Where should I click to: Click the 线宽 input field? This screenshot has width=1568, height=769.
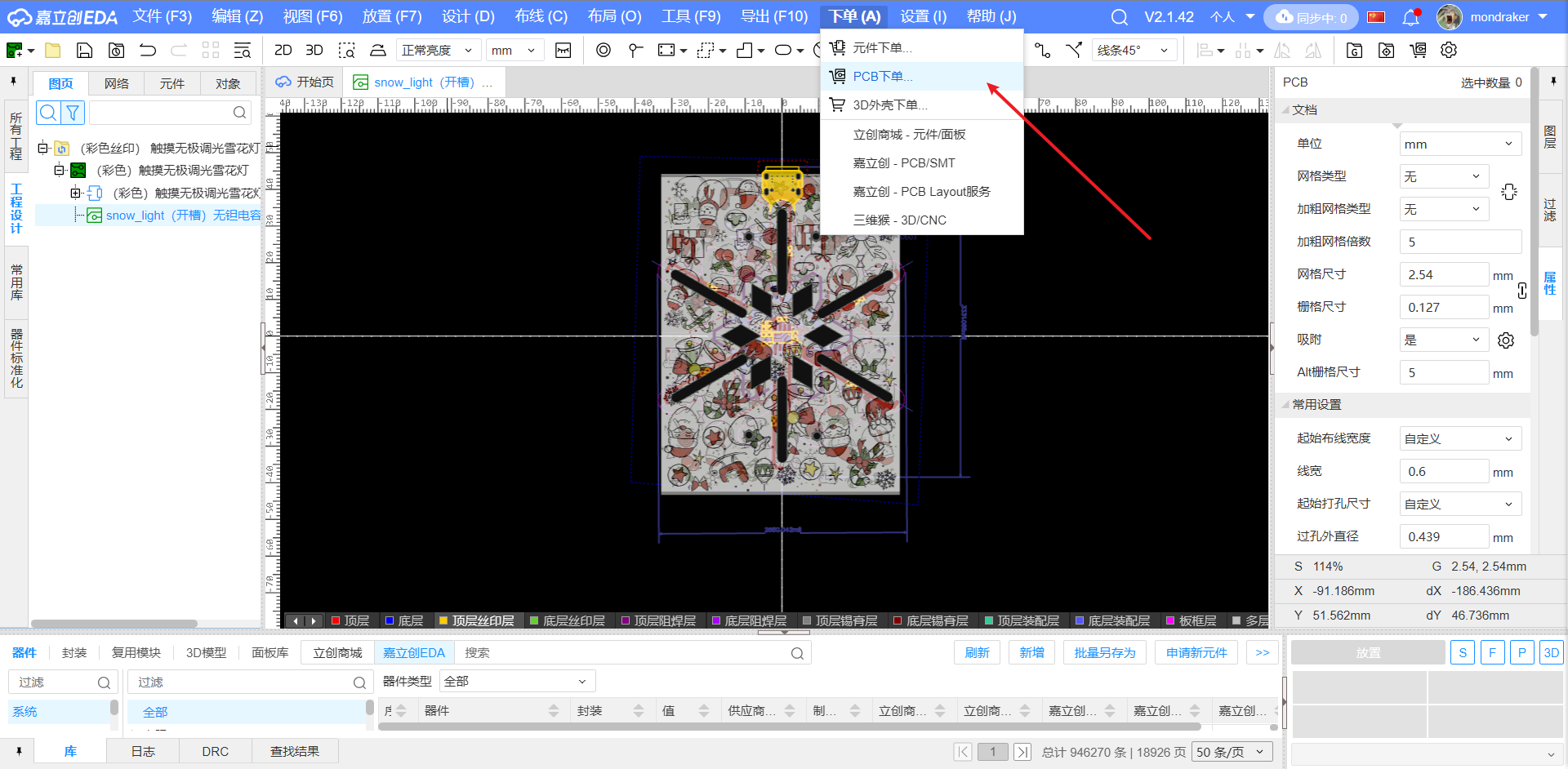pos(1444,471)
